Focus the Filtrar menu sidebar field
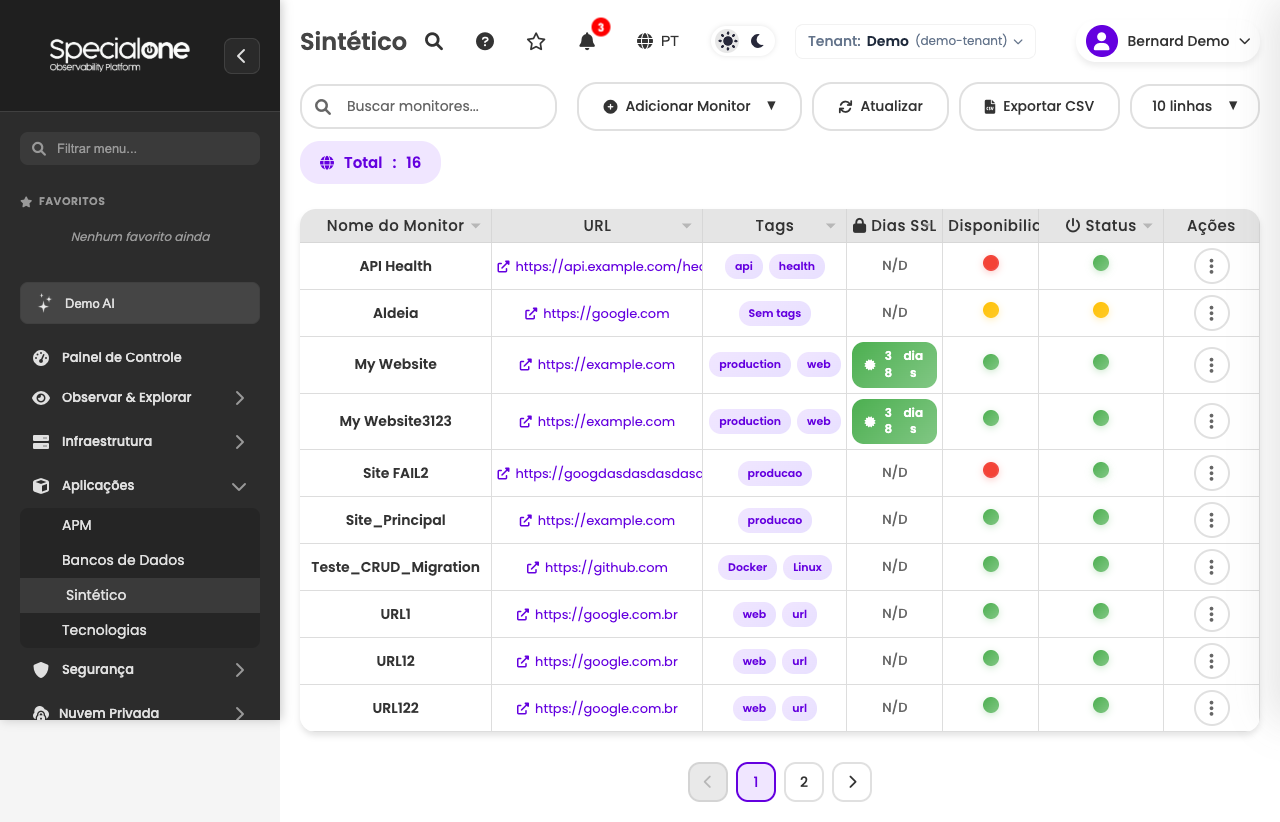The height and width of the screenshot is (822, 1280). [x=140, y=148]
